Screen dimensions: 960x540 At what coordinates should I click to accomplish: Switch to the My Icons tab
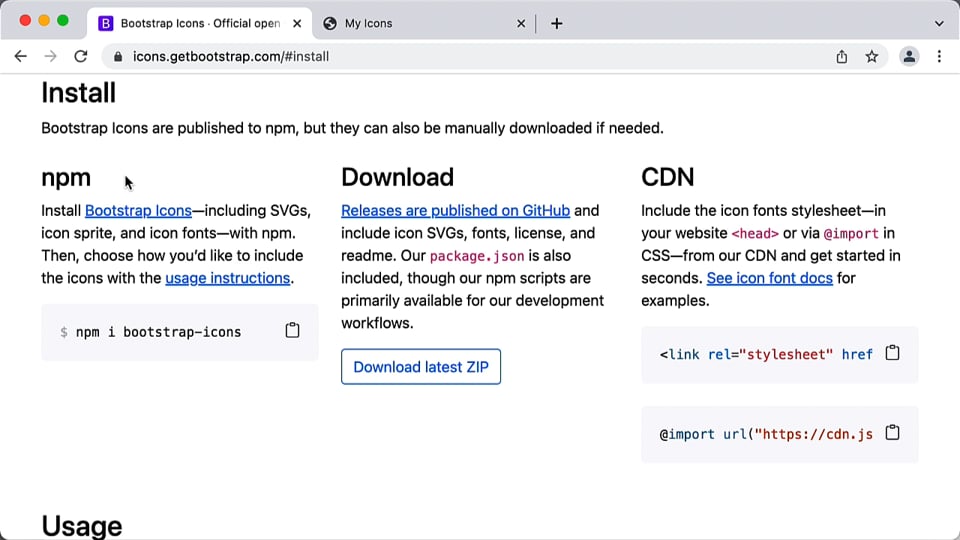tap(424, 23)
